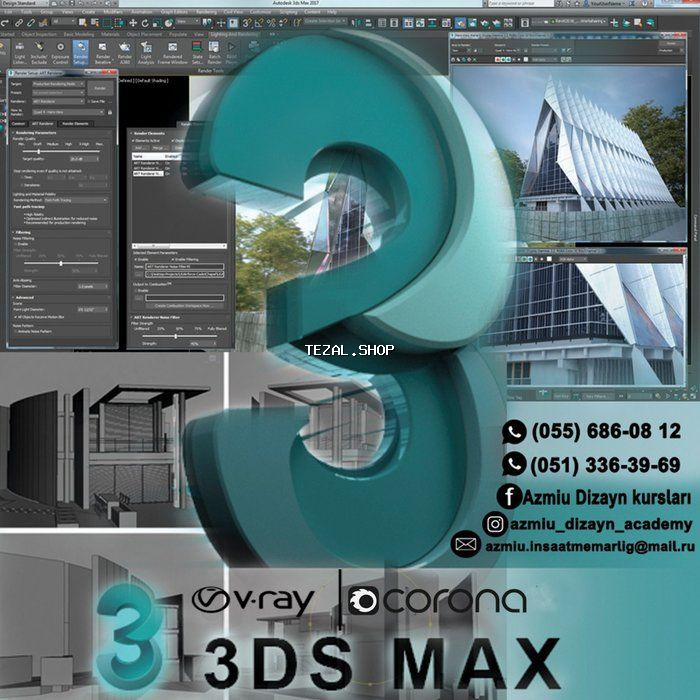Screen dimensions: 700x700
Task: Open the Rendering menu
Action: tap(206, 12)
